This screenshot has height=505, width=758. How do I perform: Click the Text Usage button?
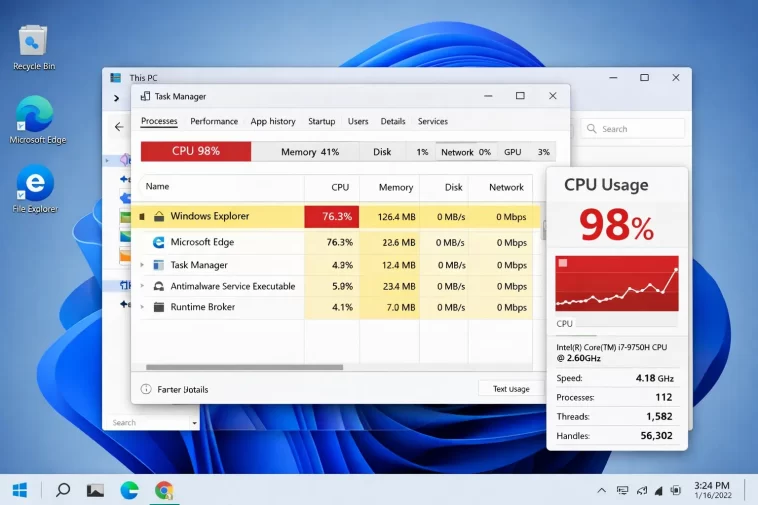coord(511,389)
